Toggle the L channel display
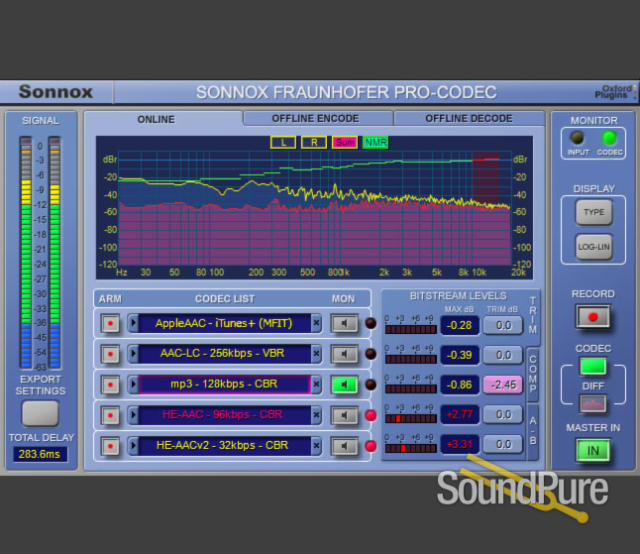This screenshot has width=640, height=554. click(283, 142)
